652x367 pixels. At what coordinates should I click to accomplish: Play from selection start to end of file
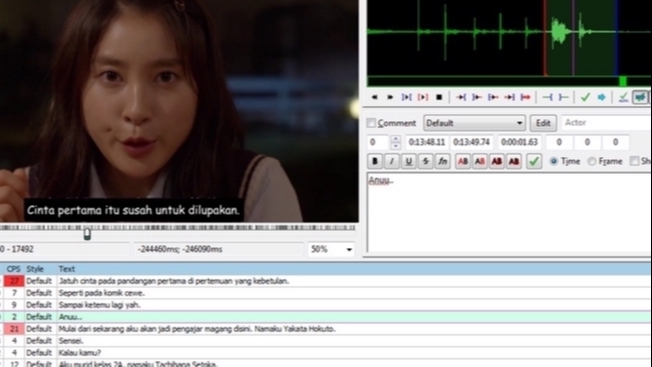pyautogui.click(x=526, y=97)
